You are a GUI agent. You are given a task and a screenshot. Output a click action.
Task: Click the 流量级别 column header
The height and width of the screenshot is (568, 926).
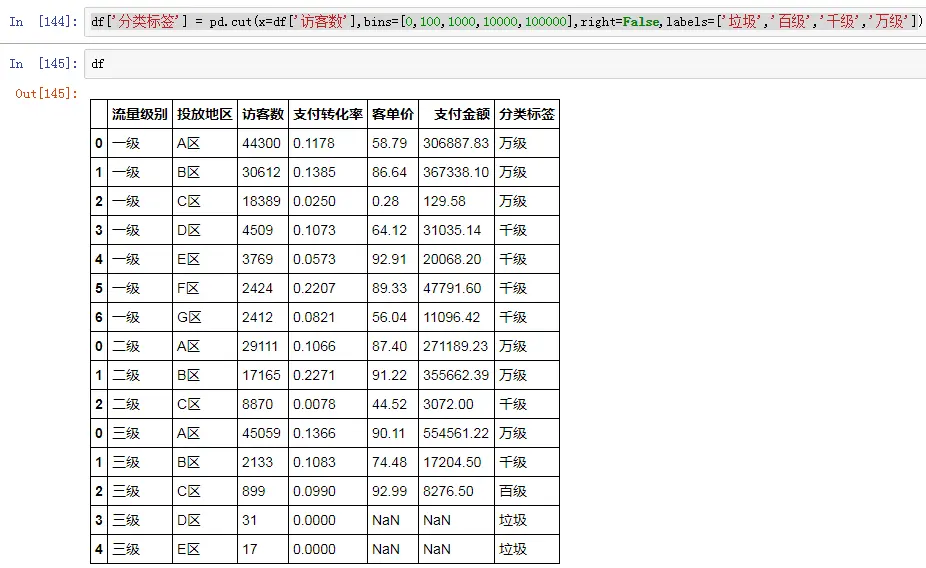point(140,114)
